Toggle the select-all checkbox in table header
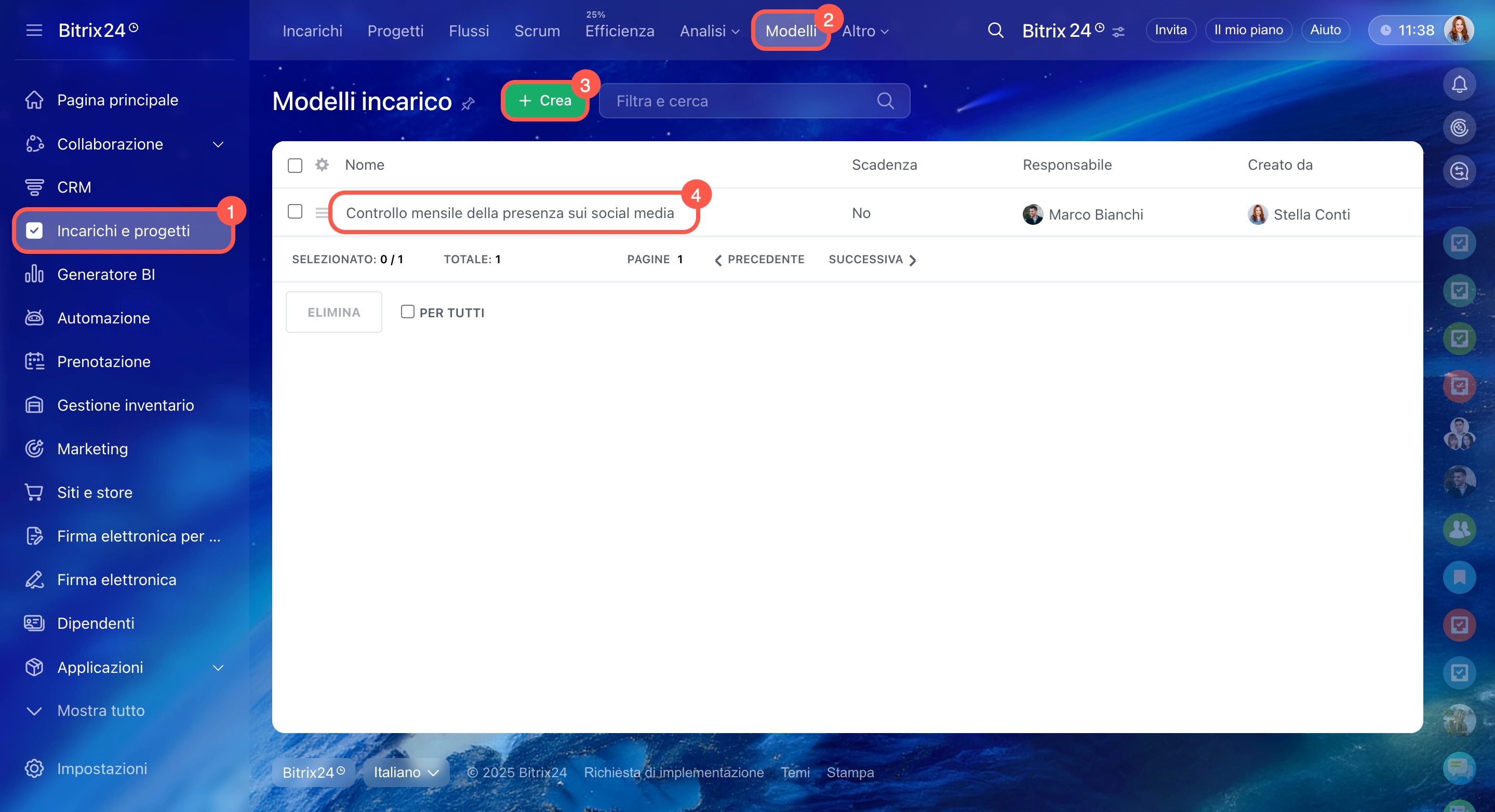The width and height of the screenshot is (1495, 812). pos(295,165)
